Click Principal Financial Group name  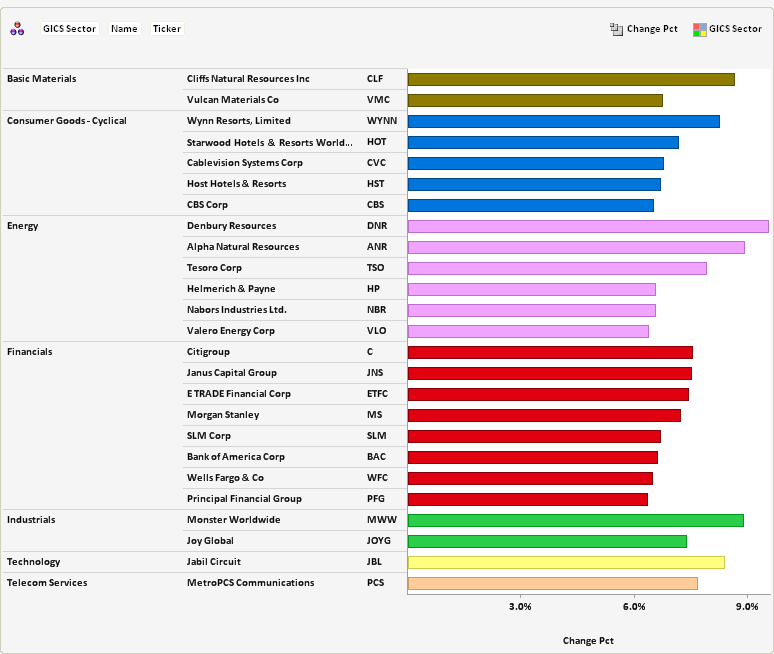point(244,499)
